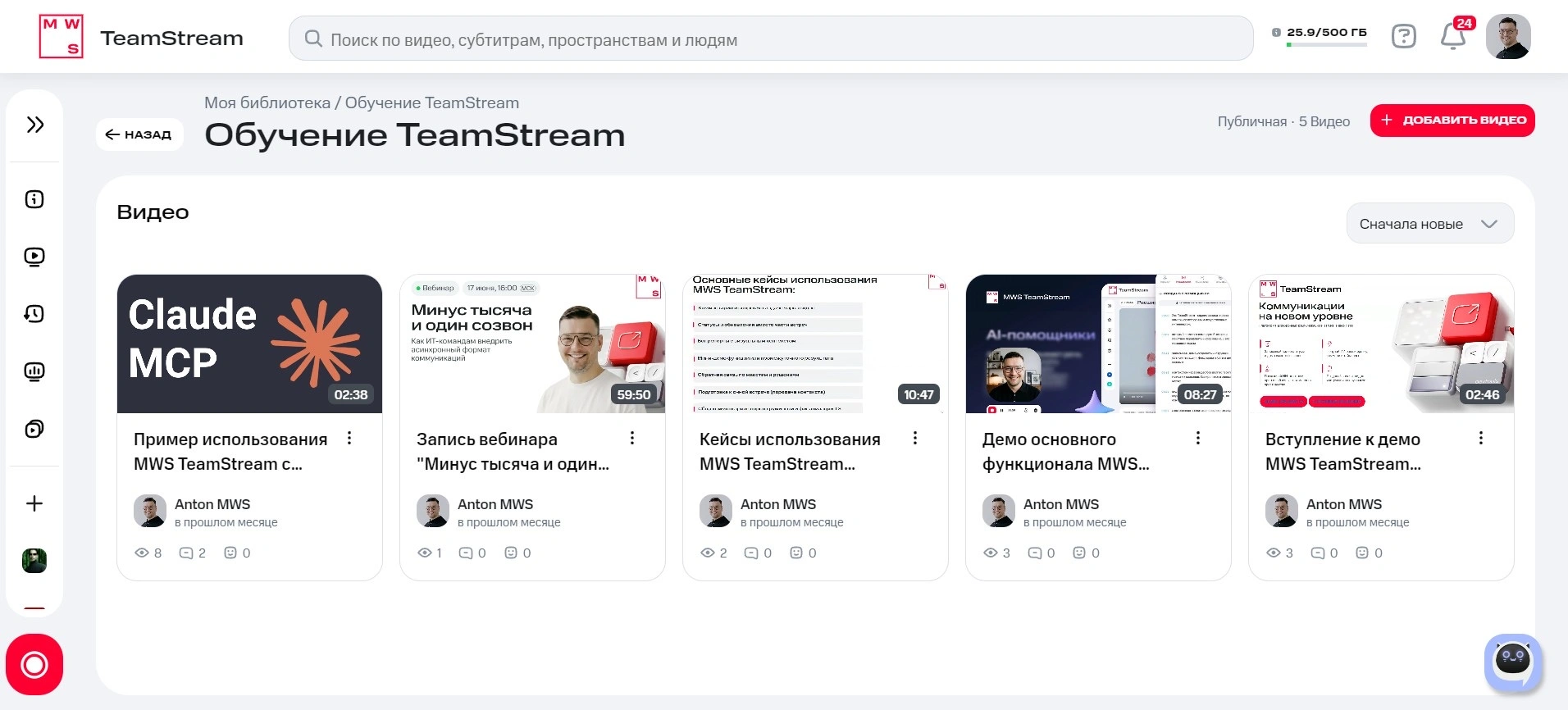This screenshot has height=710, width=1568.
Task: Click the 'Назад' back button
Action: pos(139,134)
